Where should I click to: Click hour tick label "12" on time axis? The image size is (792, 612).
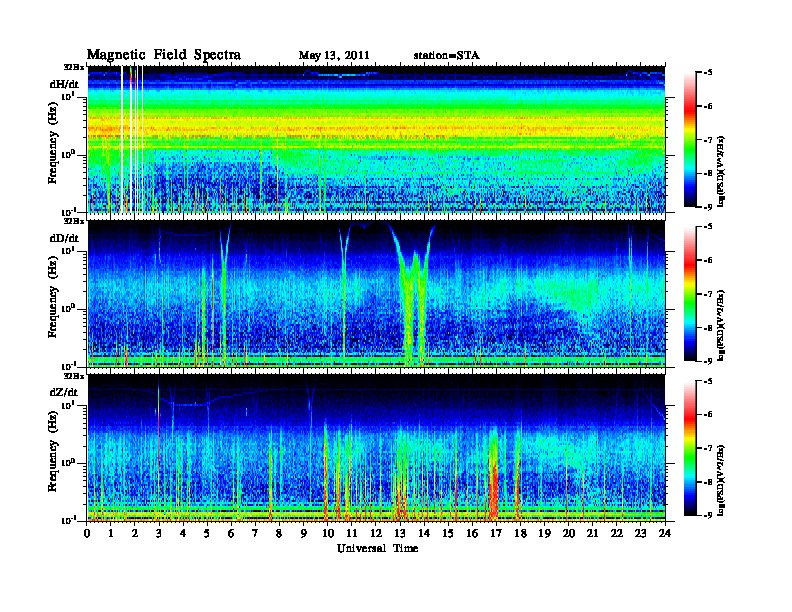(376, 533)
